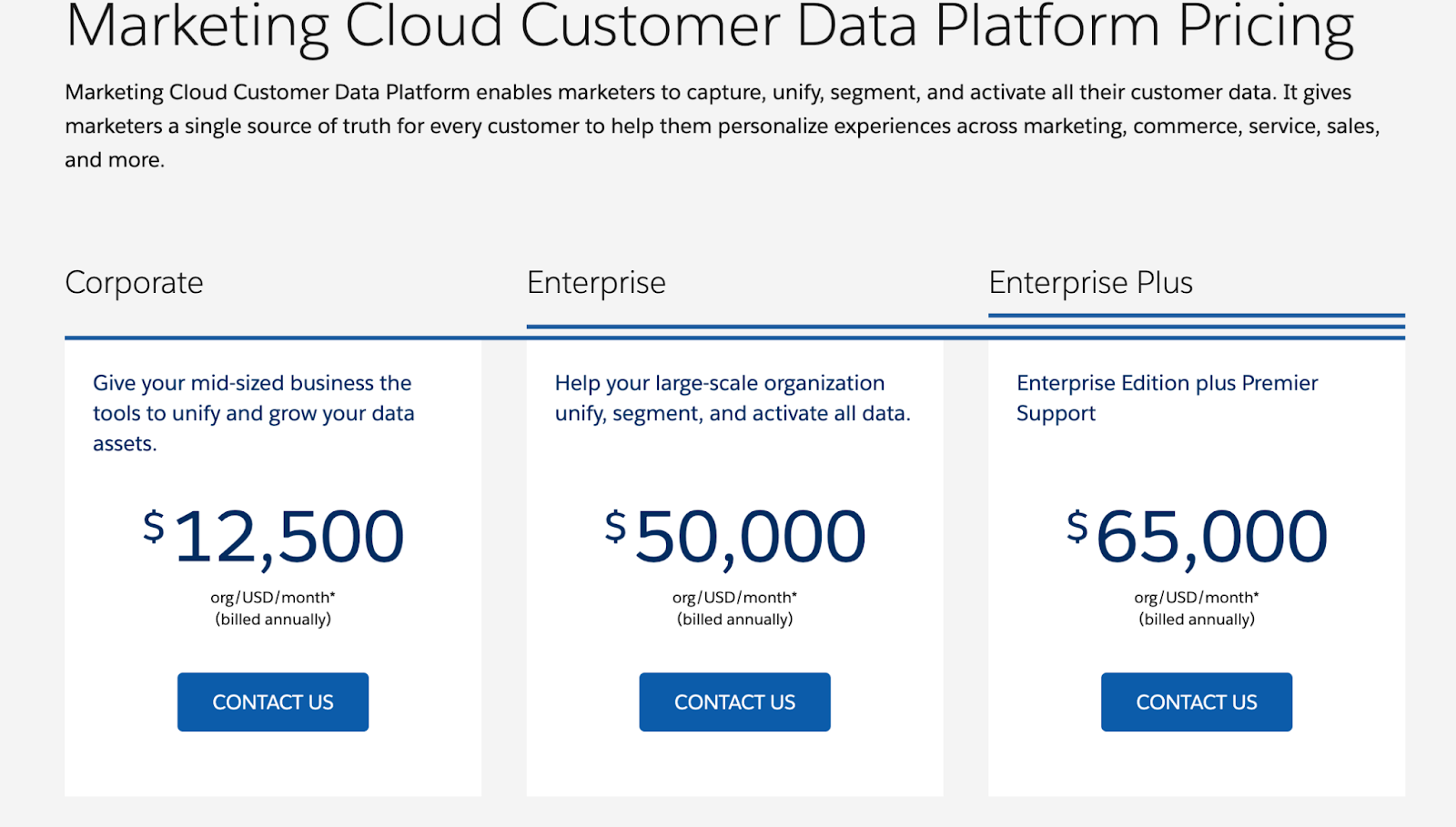Select the Corporate plan heading
Viewport: 1456px width, 827px height.
pyautogui.click(x=135, y=283)
